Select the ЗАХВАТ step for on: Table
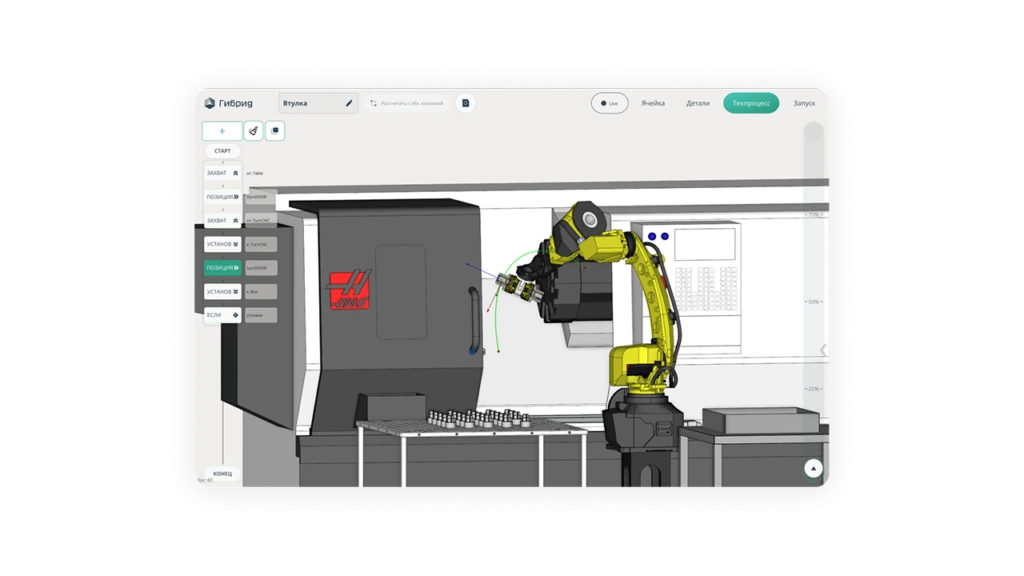Viewport: 1024px width, 576px height. (x=222, y=173)
